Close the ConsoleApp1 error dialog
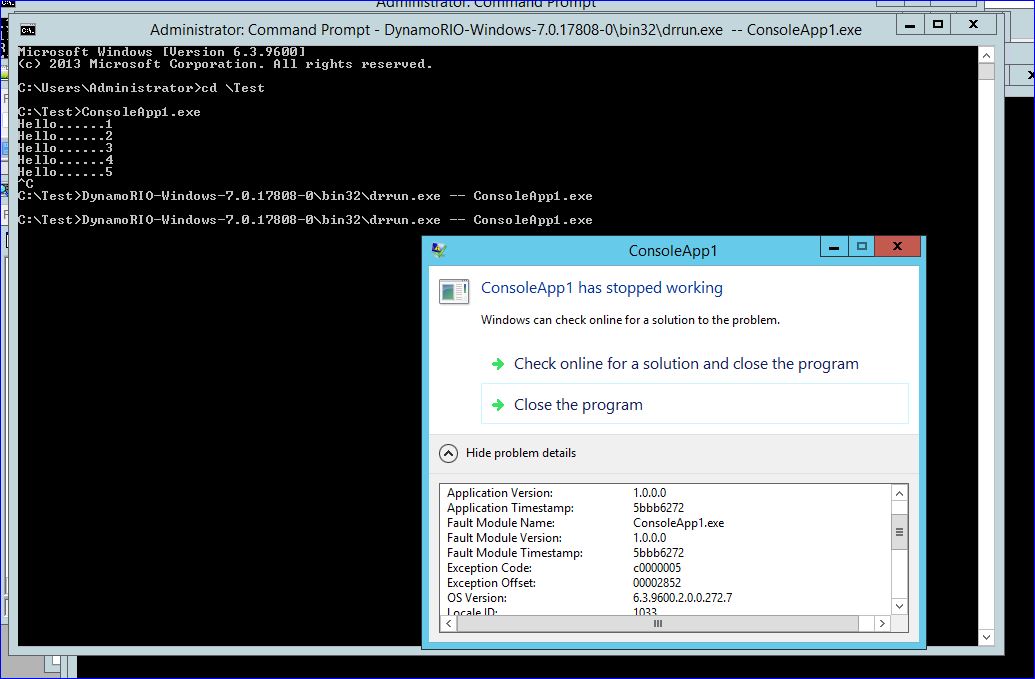Screen dimensions: 1035x679 tap(897, 247)
